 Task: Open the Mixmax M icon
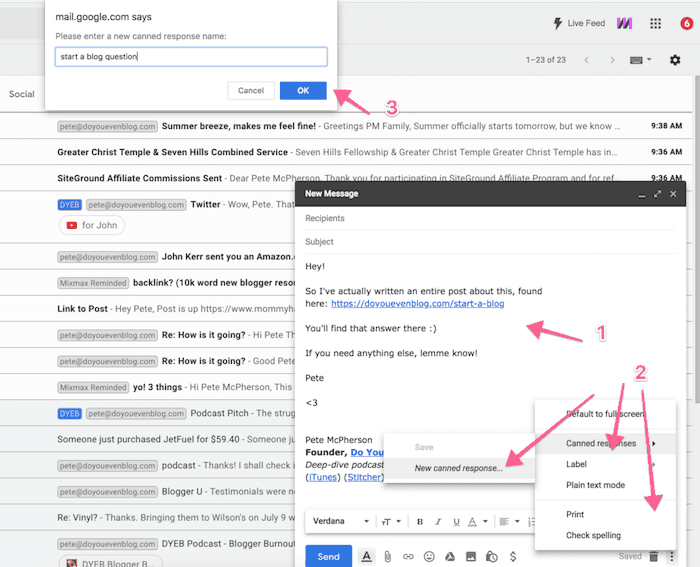pos(624,23)
